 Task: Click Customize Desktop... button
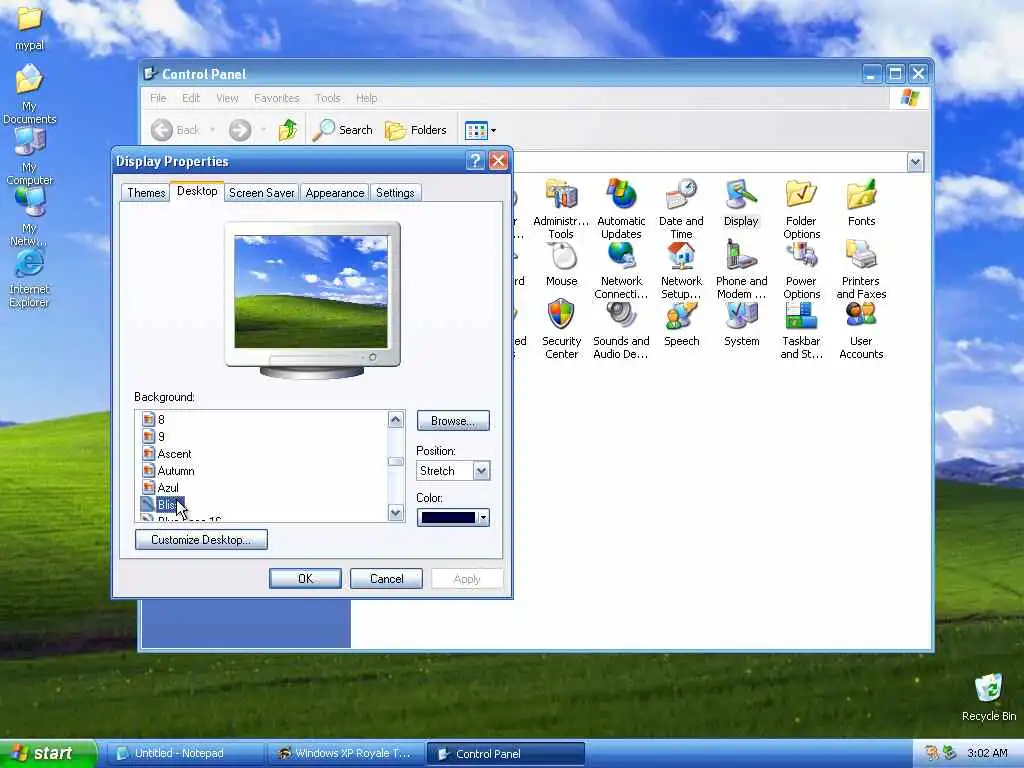201,539
